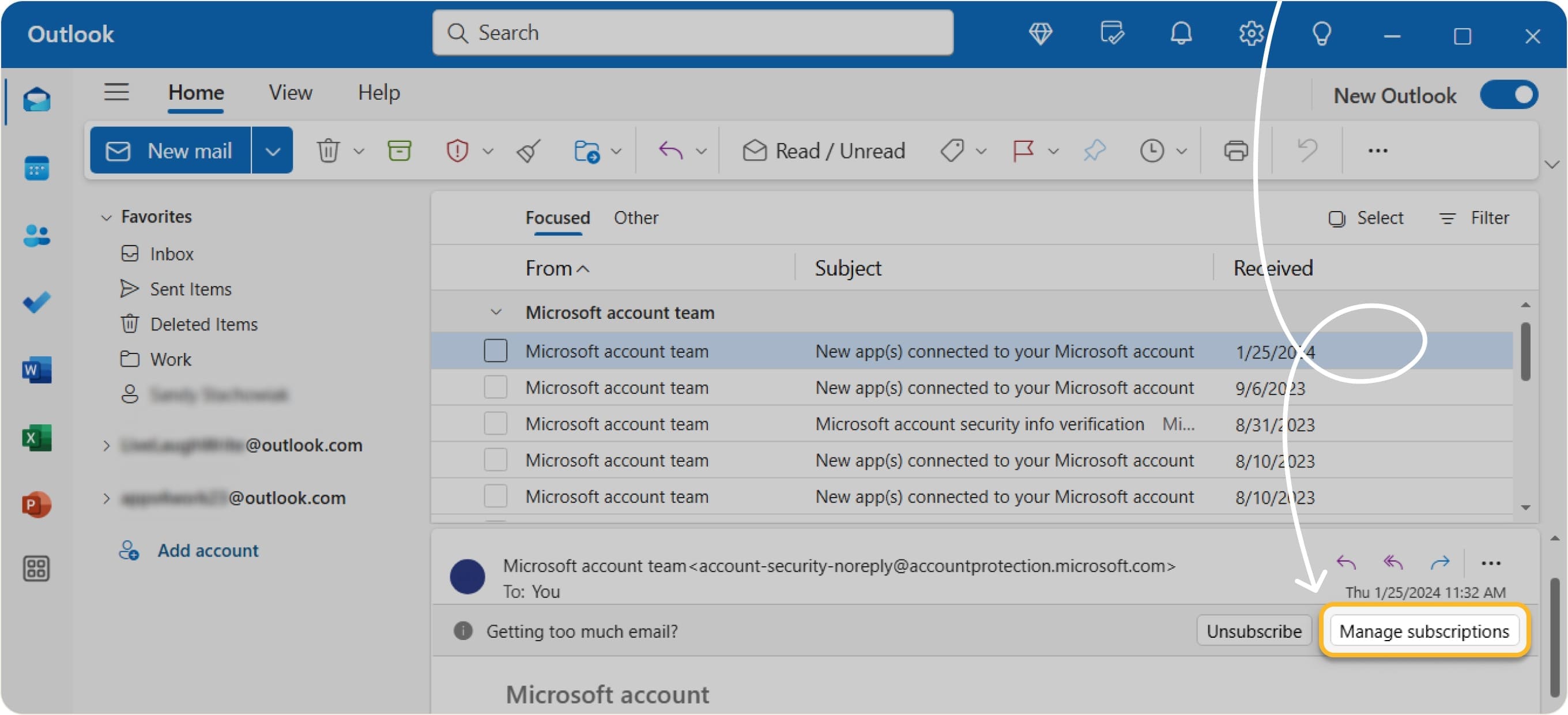Viewport: 1568px width, 715px height.
Task: Open the View menu
Action: coord(291,93)
